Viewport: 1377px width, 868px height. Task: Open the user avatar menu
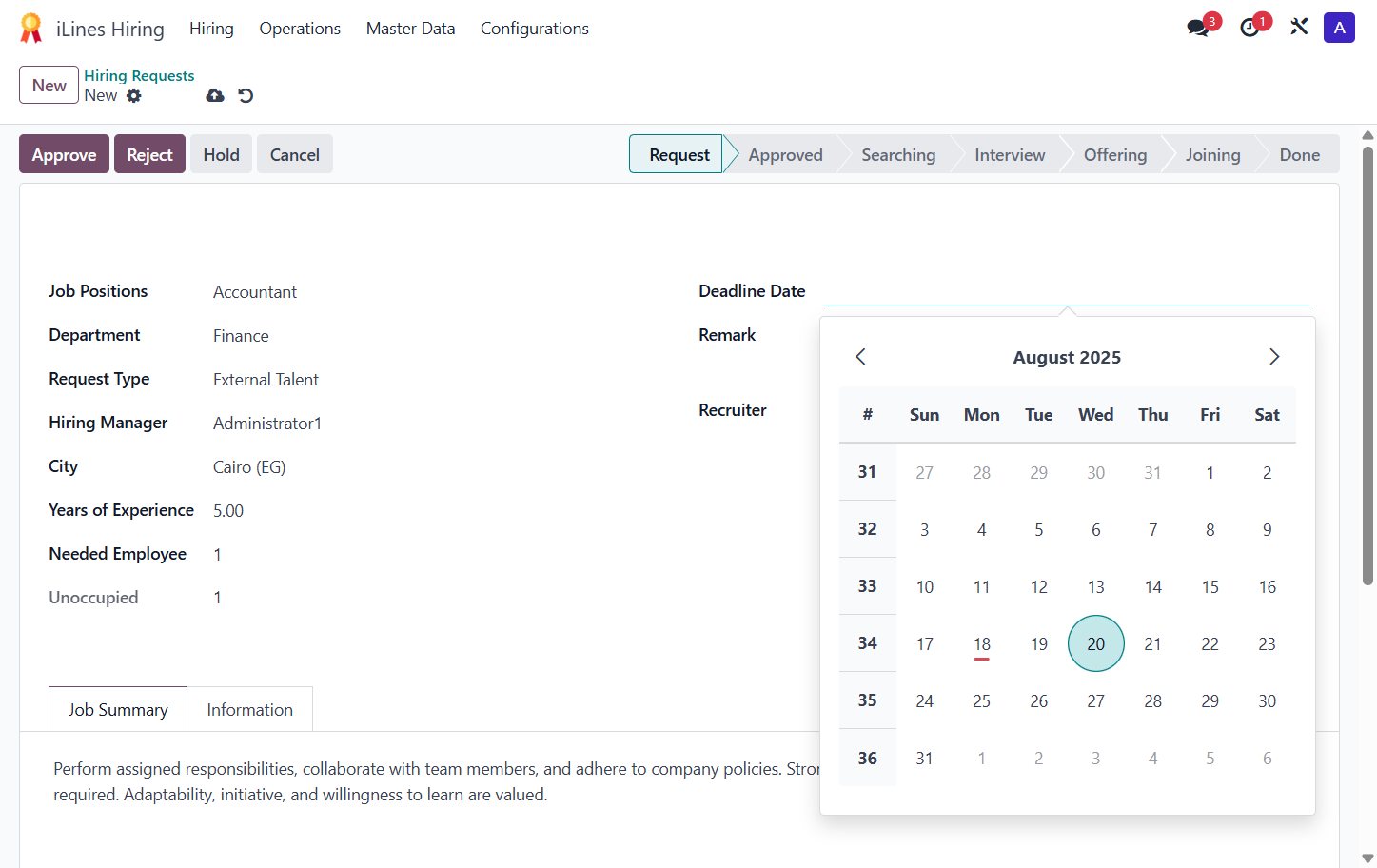(x=1339, y=28)
